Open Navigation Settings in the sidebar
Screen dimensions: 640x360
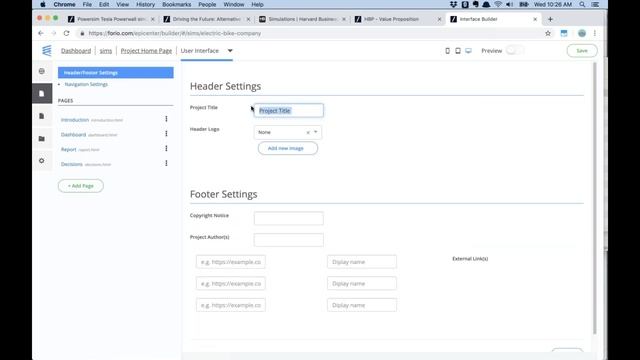click(x=86, y=84)
